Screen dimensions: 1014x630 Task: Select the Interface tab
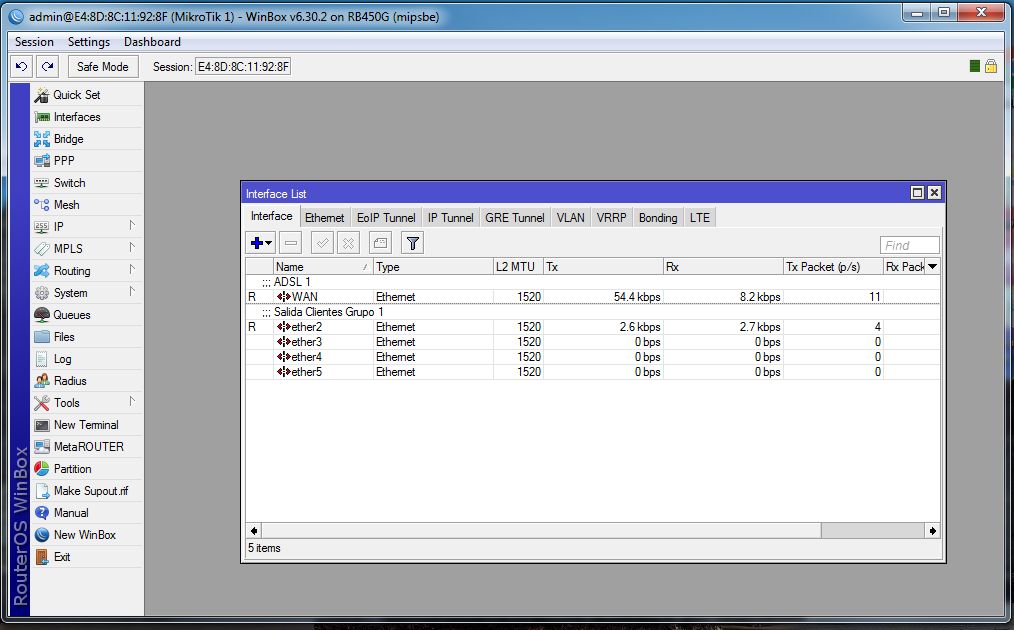pos(272,217)
